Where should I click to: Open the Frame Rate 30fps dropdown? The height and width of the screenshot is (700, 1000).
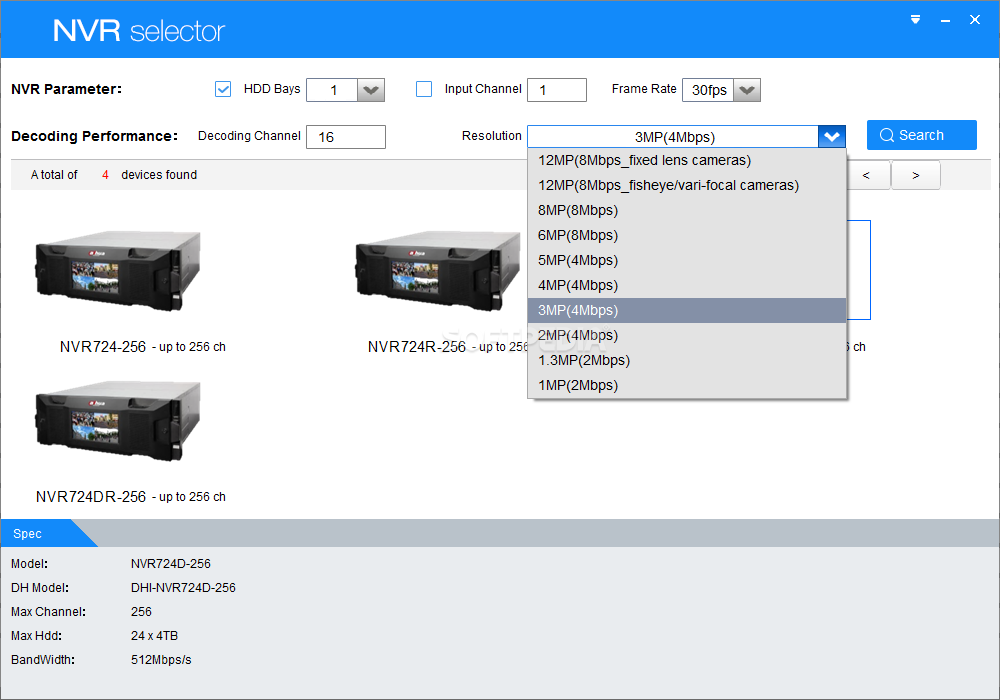(747, 90)
